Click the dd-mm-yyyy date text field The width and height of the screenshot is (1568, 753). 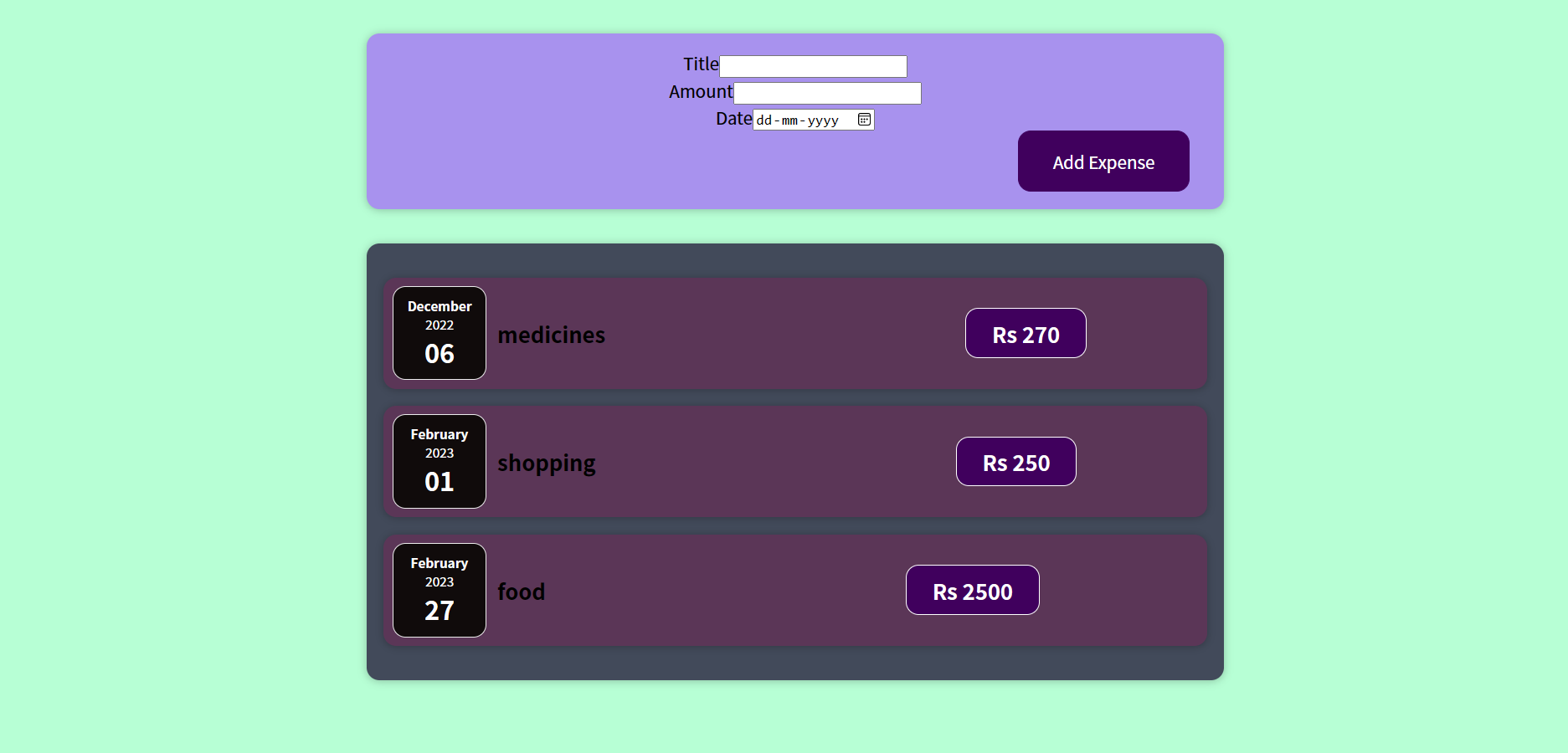point(813,120)
